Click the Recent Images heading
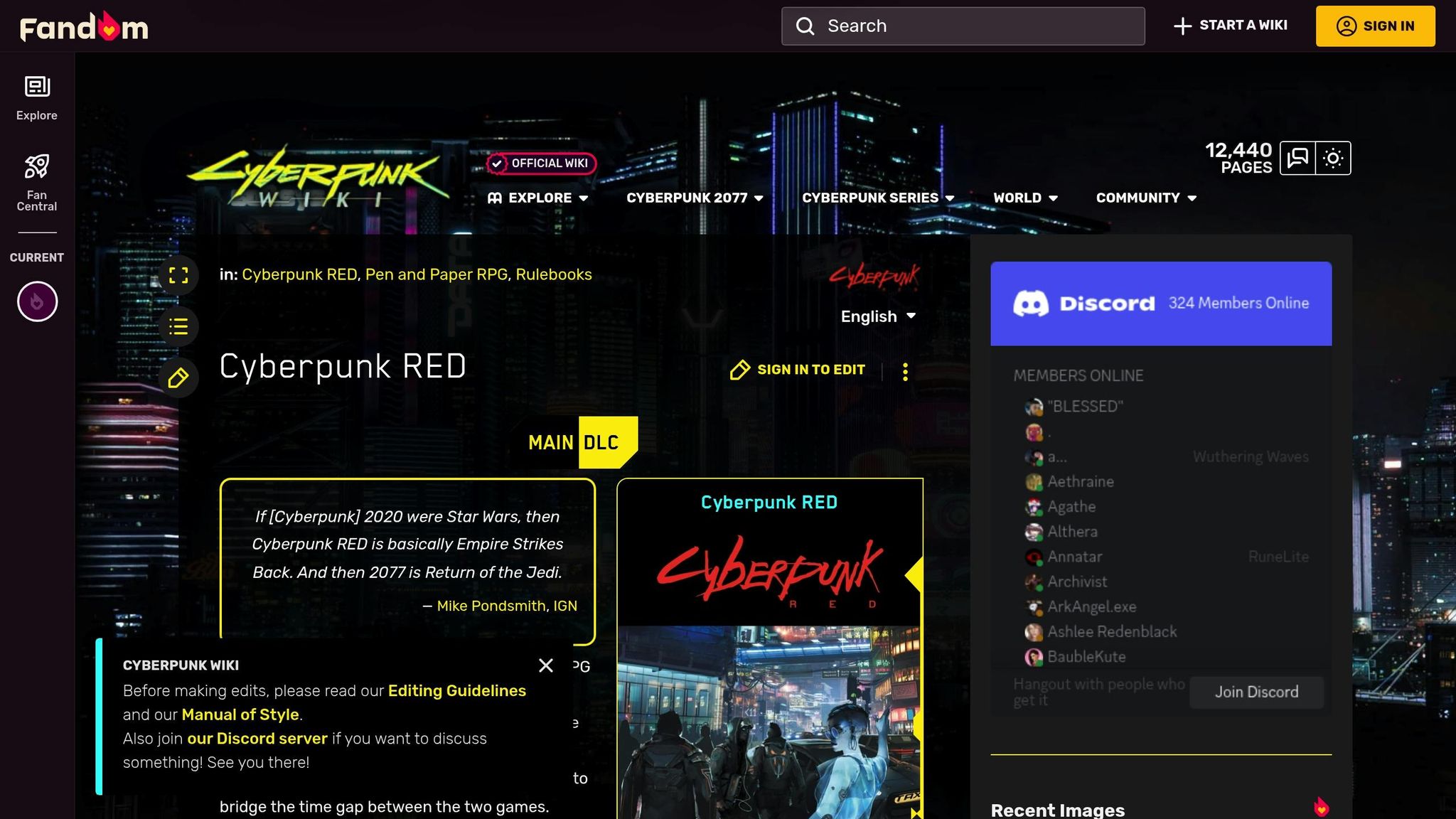 (x=1057, y=810)
